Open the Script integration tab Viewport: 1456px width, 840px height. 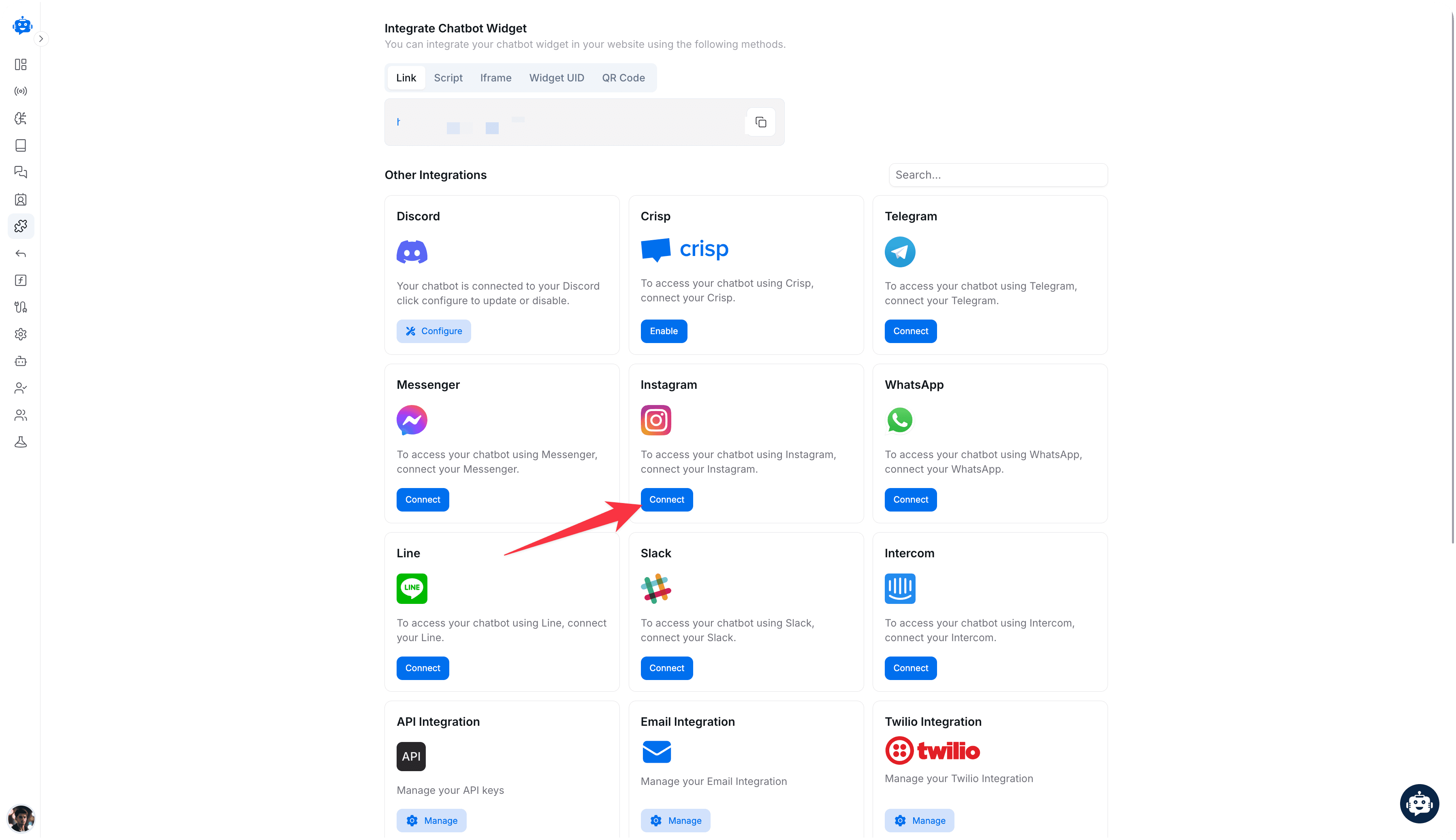pos(448,77)
